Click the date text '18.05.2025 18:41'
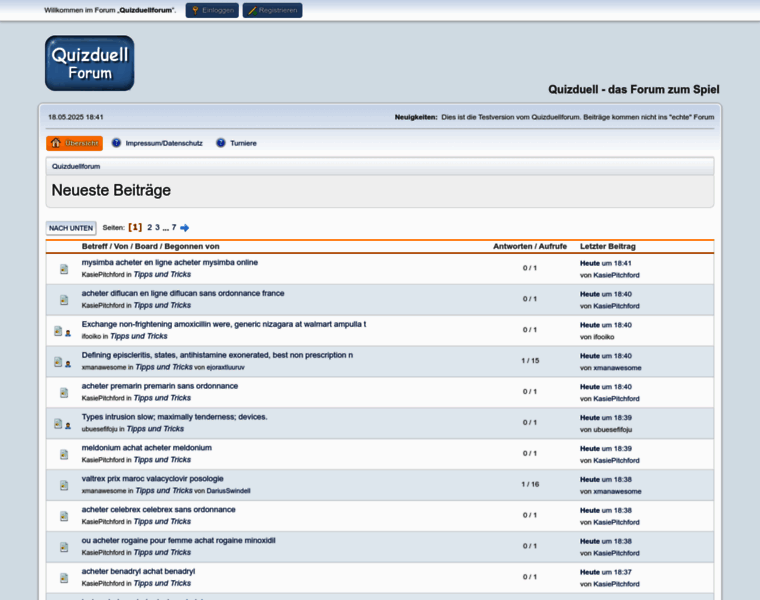 pyautogui.click(x=76, y=117)
